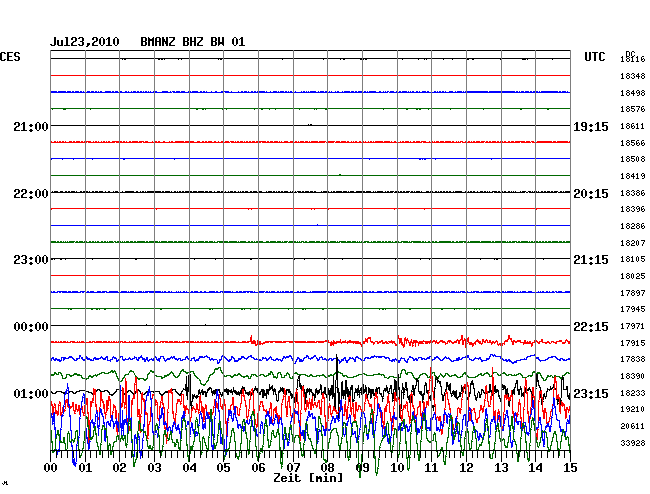Pick the DC offset value 18286
650x494 pixels.
633,226
